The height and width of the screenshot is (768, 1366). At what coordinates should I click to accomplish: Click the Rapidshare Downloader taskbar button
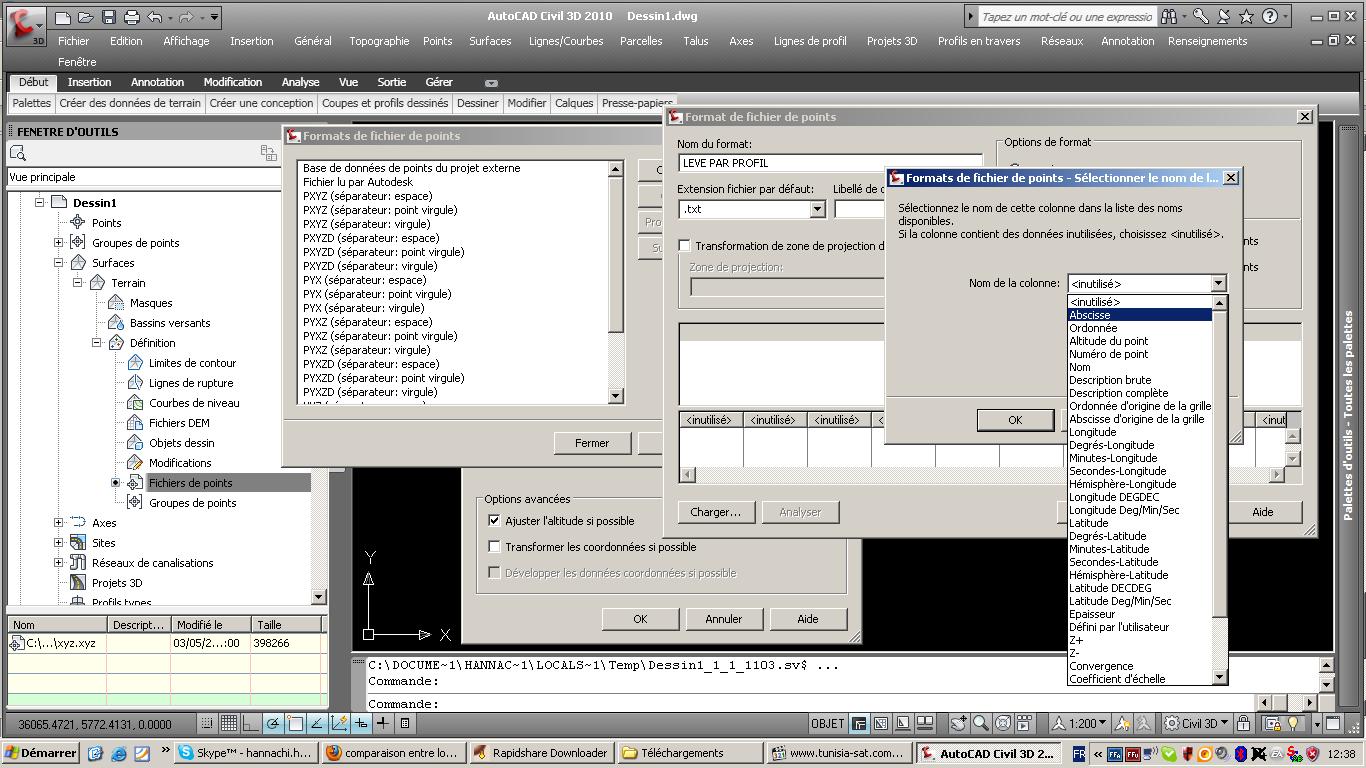point(542,753)
